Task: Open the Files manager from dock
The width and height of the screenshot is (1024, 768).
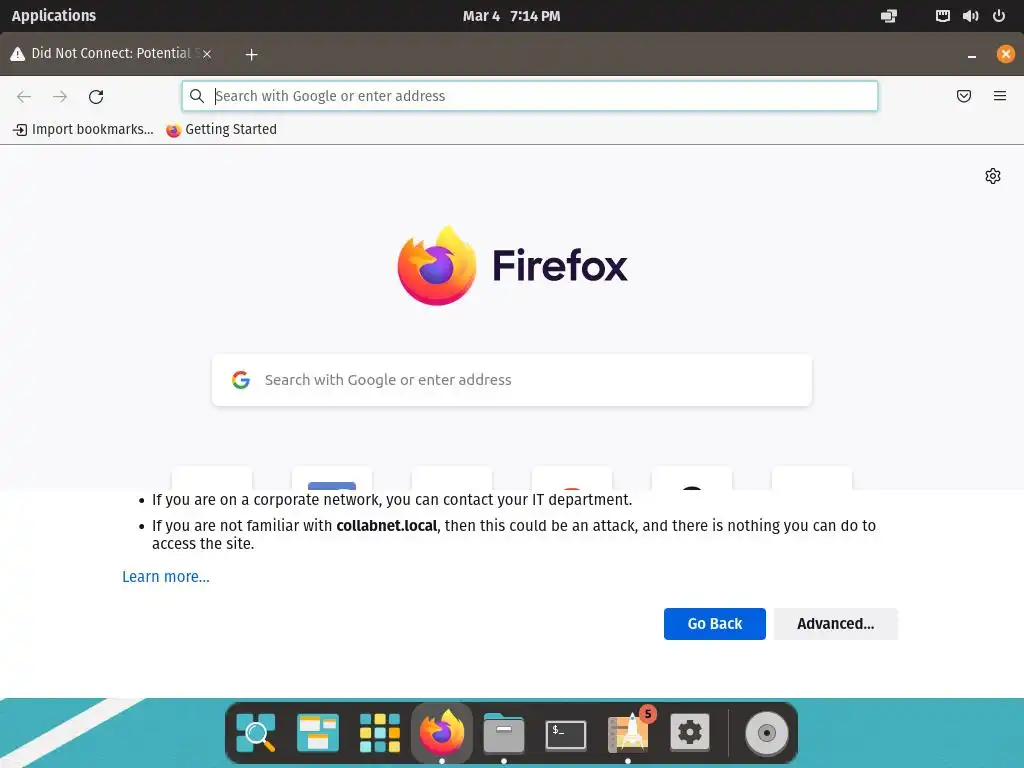Action: pyautogui.click(x=504, y=733)
